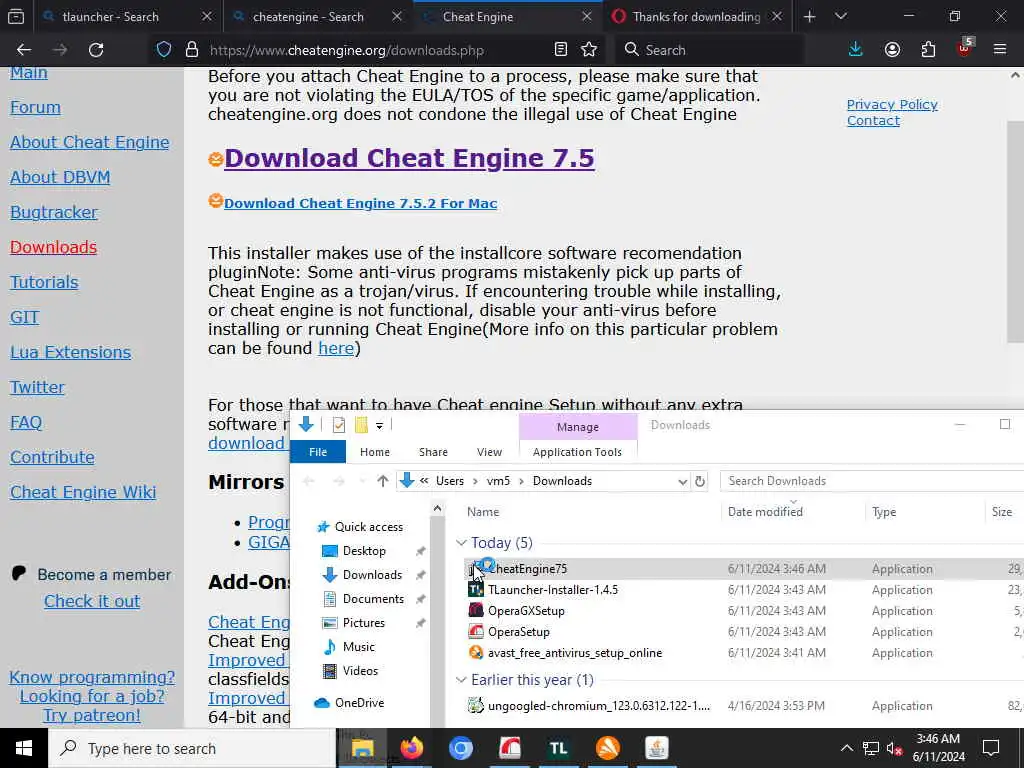Click the cheatengine.org address bar
1024x768 pixels.
(x=346, y=50)
